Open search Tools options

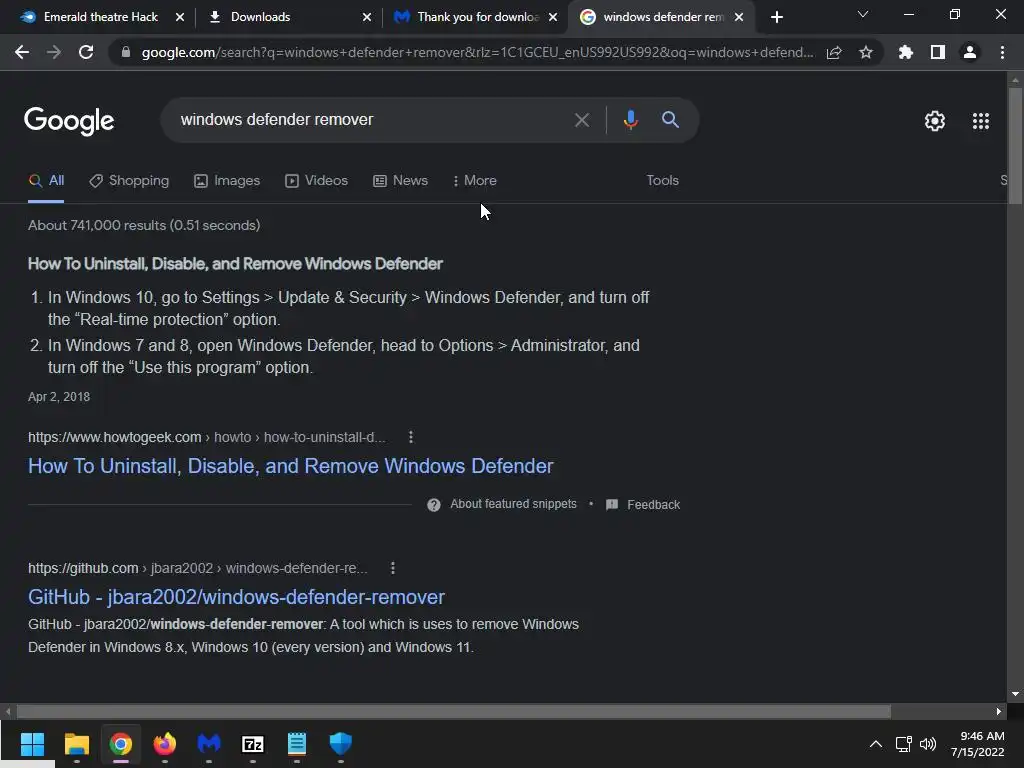[662, 181]
